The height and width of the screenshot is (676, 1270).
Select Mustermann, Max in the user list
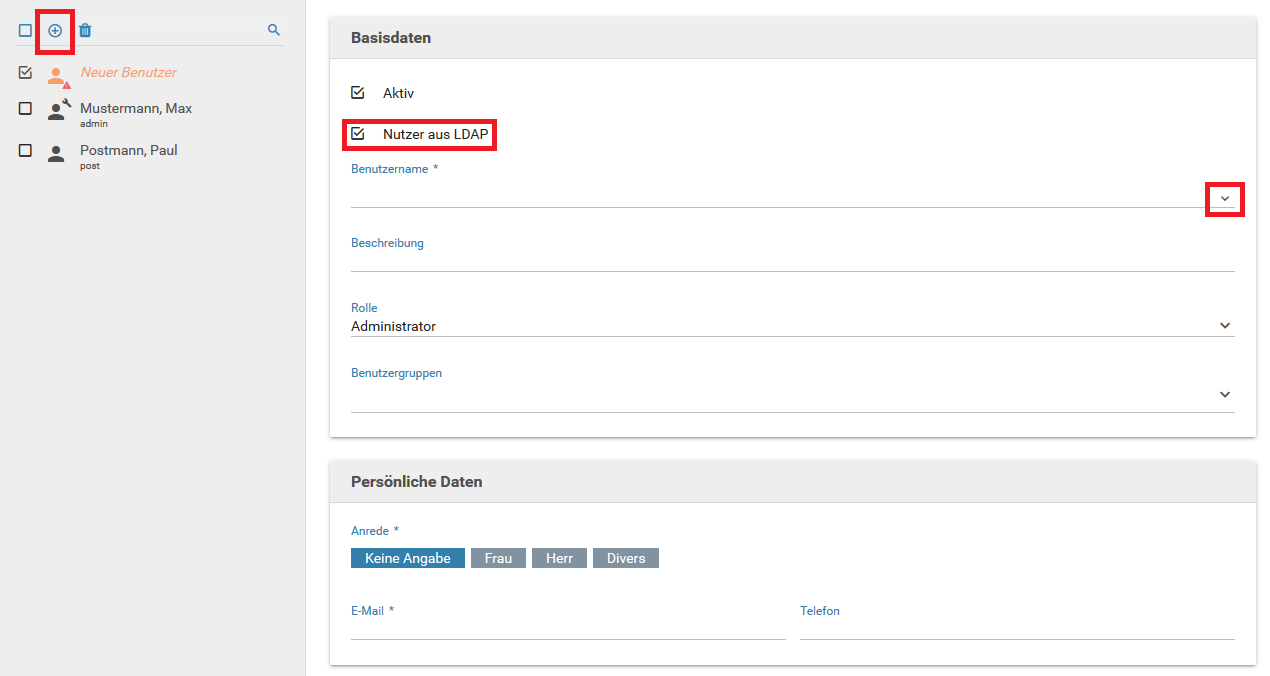136,108
